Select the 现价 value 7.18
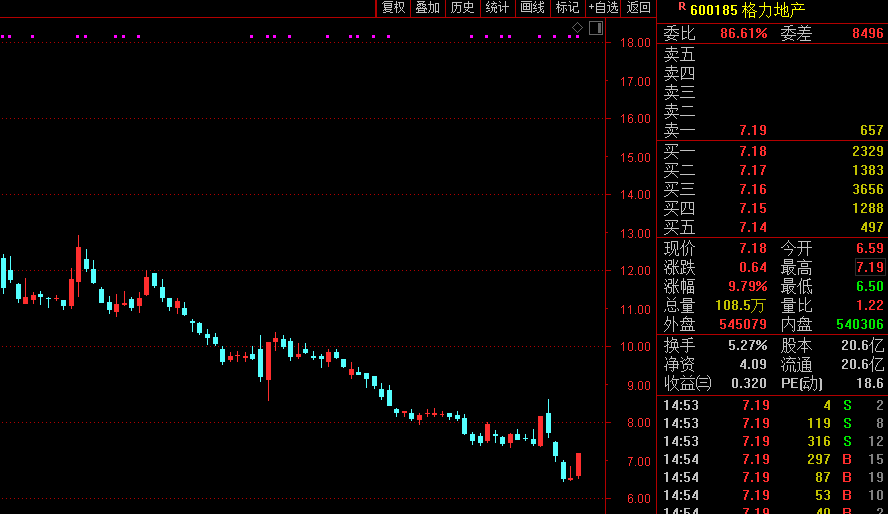888x514 pixels. (x=753, y=249)
